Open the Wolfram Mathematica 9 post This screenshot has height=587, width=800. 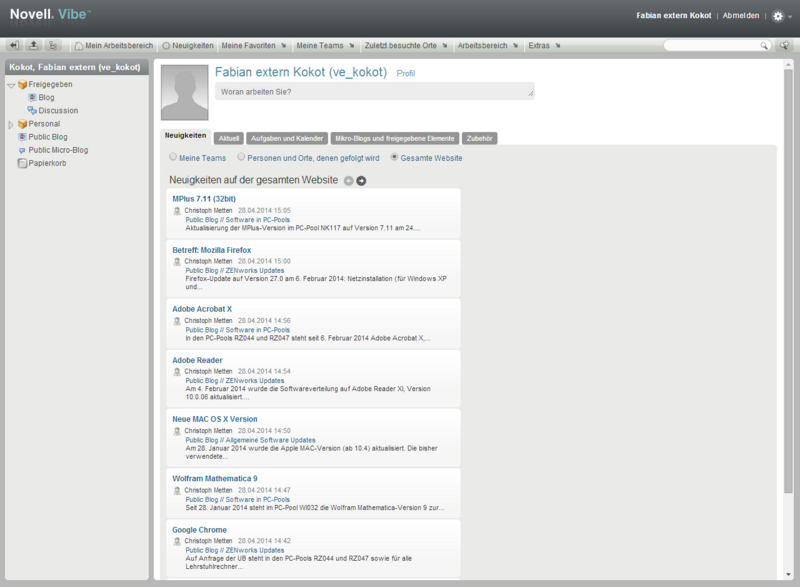click(x=215, y=478)
